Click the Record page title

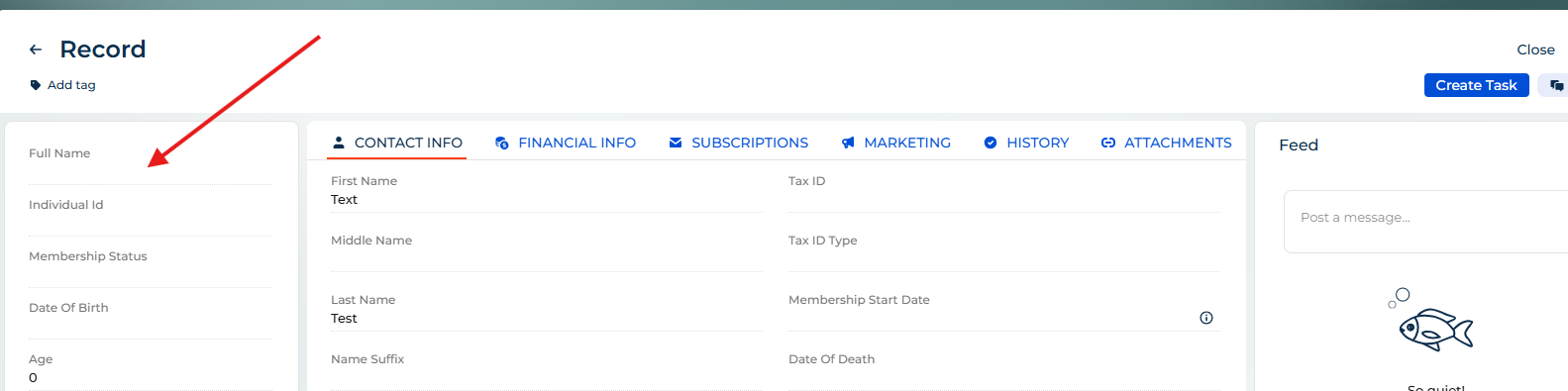tap(103, 49)
